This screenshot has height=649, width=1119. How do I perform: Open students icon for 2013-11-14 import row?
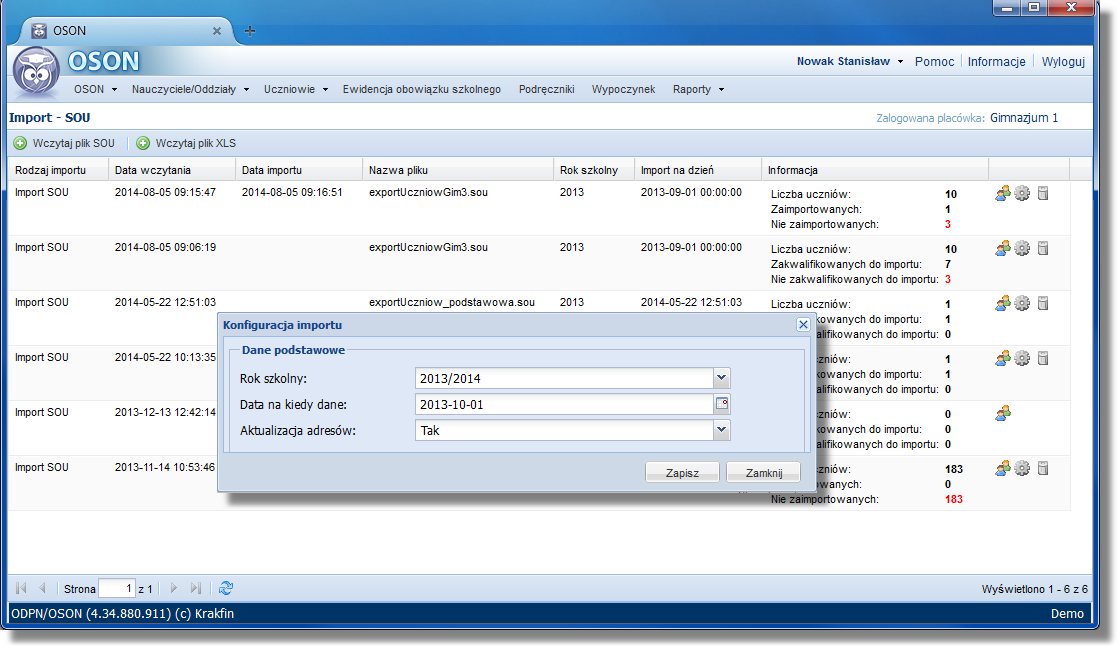pyautogui.click(x=1003, y=468)
